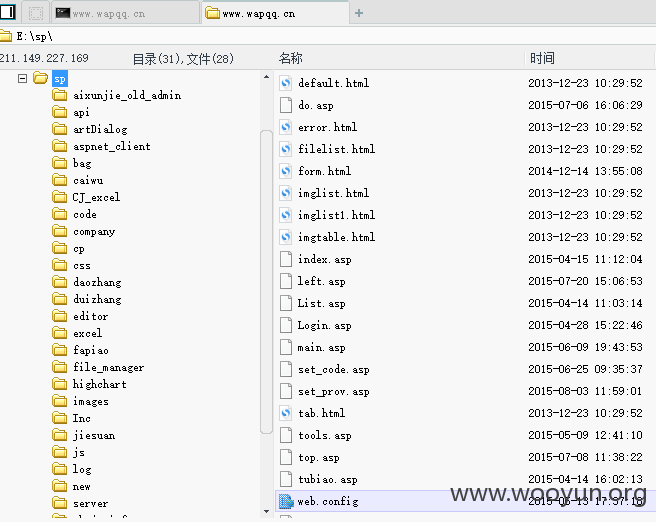Screen dimensions: 656x522
Task: Sort files by the 名称 column header
Action: click(x=290, y=58)
